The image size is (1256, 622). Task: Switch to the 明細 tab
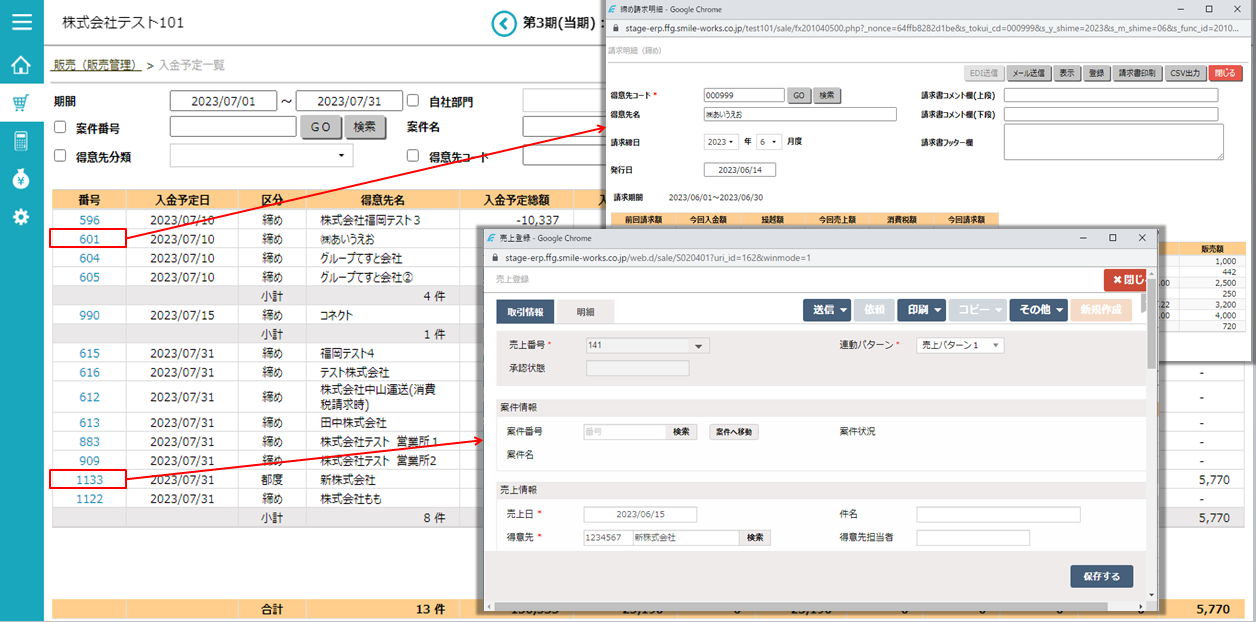[585, 312]
